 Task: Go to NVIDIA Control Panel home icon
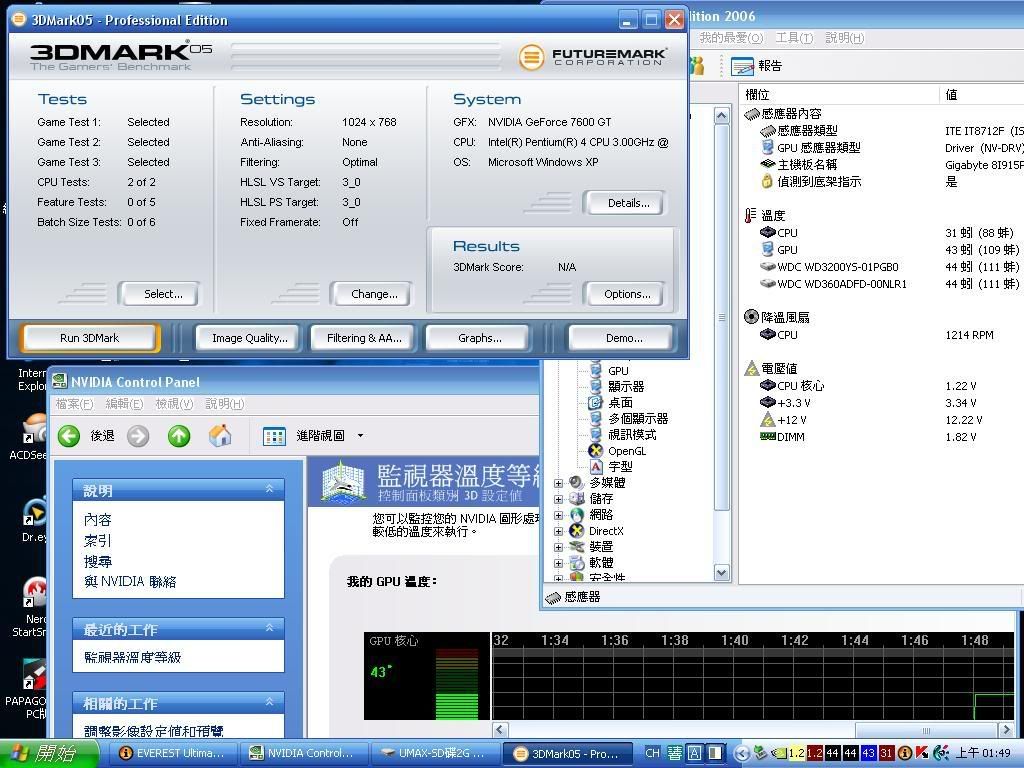click(220, 435)
